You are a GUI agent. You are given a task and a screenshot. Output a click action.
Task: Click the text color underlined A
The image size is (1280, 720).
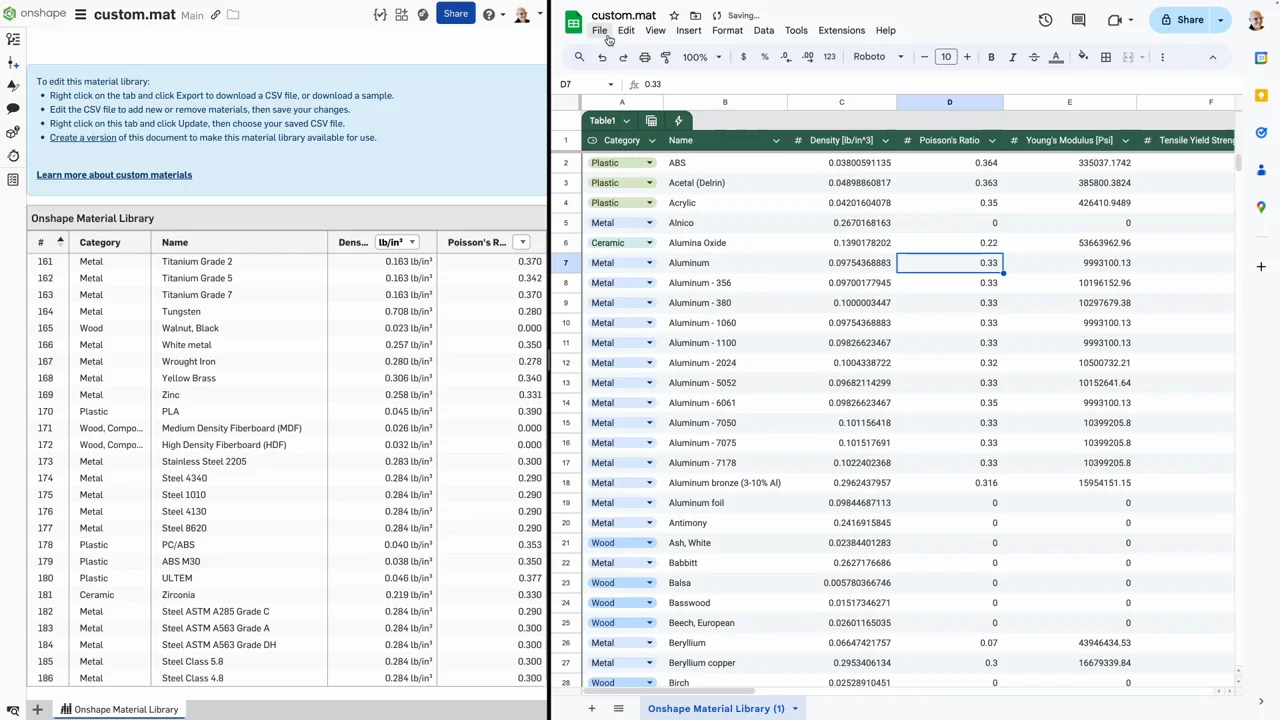coord(1056,57)
